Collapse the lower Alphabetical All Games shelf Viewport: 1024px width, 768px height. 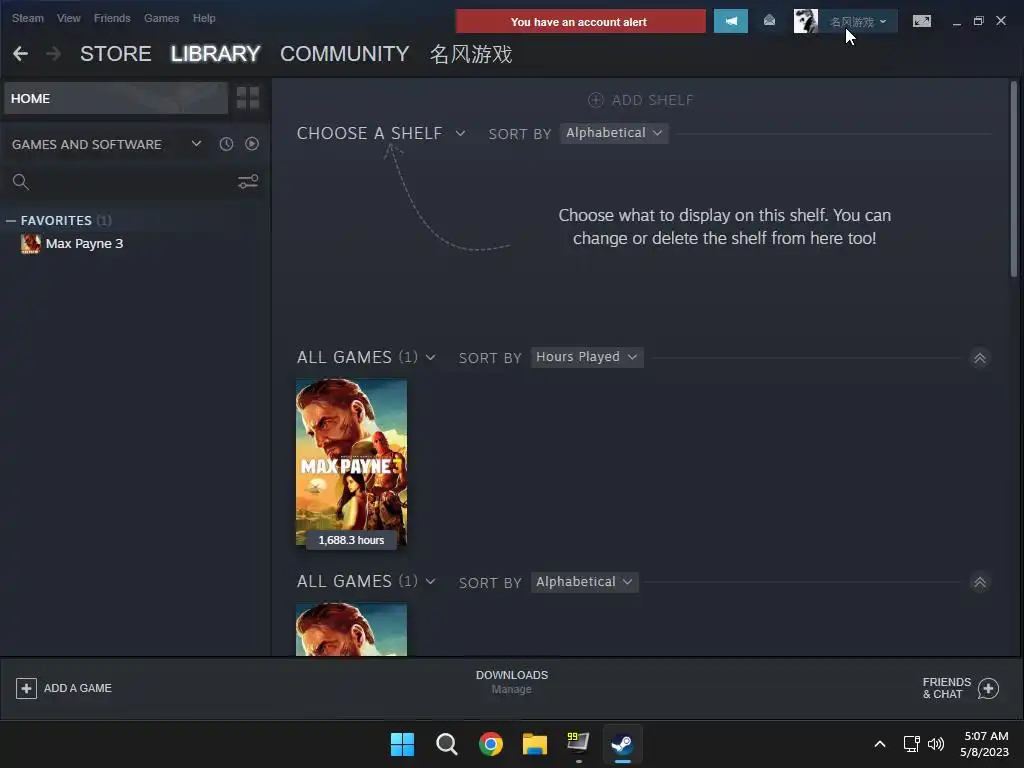[x=980, y=582]
